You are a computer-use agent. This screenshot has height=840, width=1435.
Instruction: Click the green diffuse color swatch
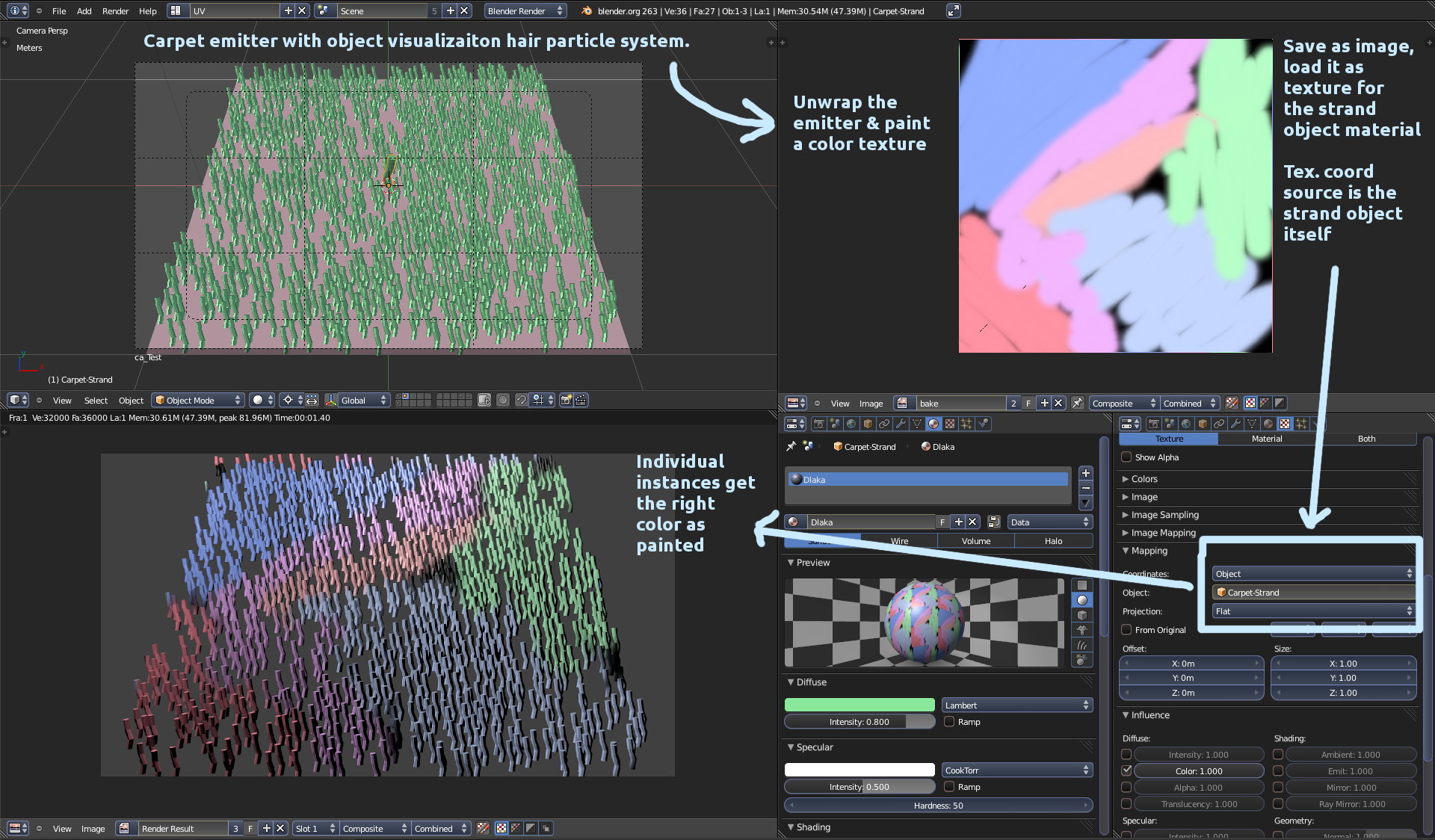[x=860, y=705]
